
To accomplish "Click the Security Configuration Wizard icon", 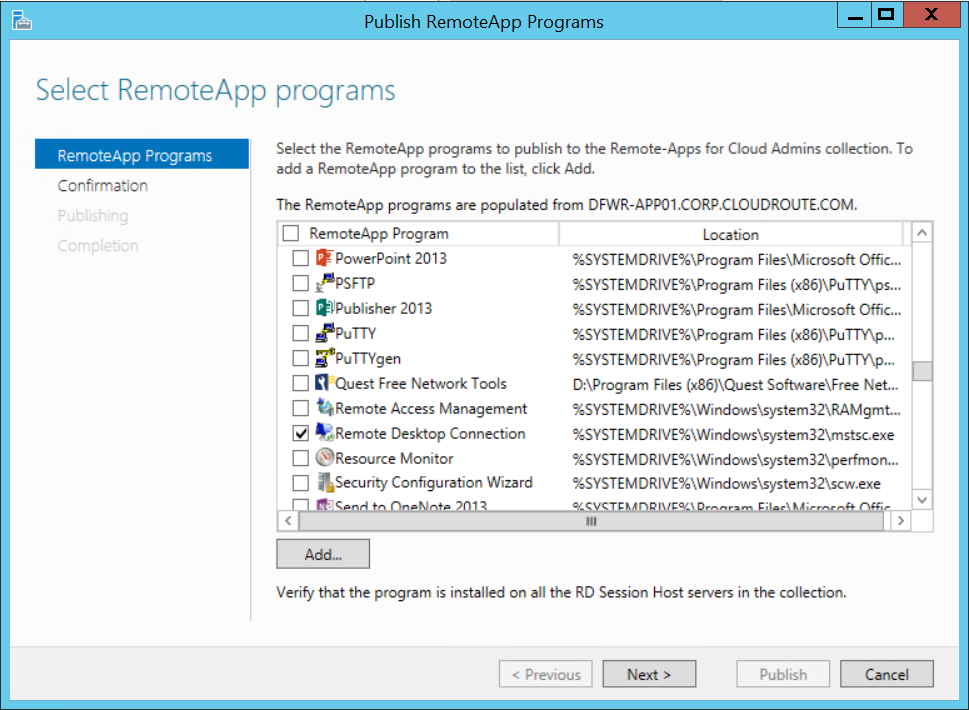I will tap(324, 483).
